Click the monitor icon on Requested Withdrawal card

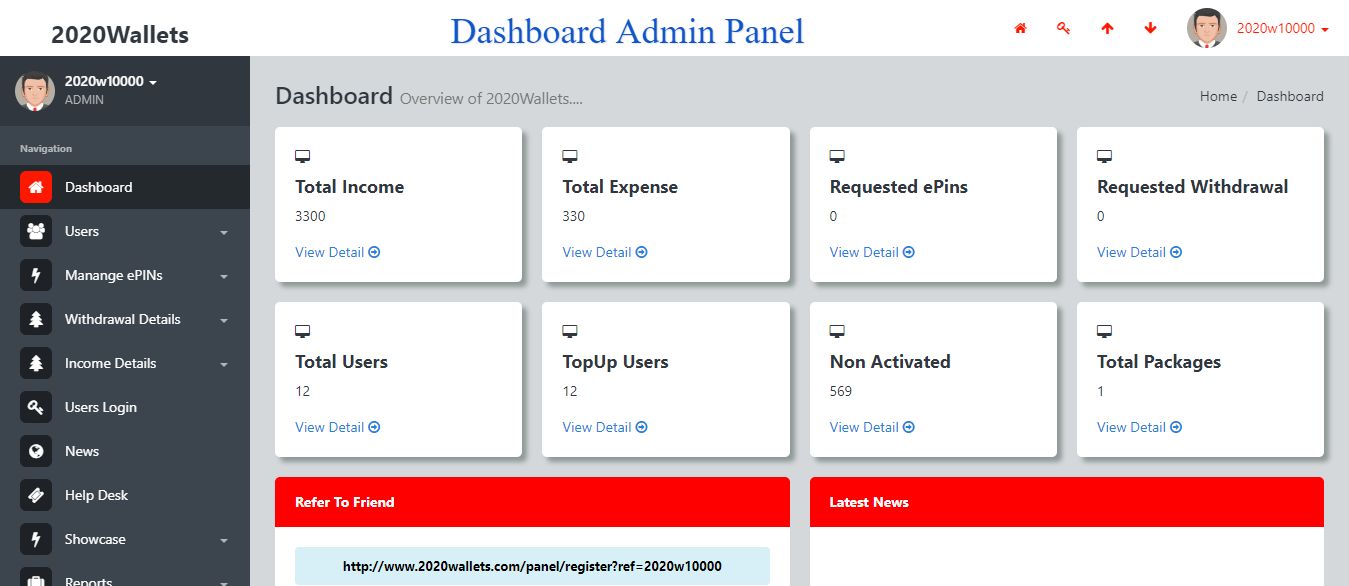(1105, 156)
